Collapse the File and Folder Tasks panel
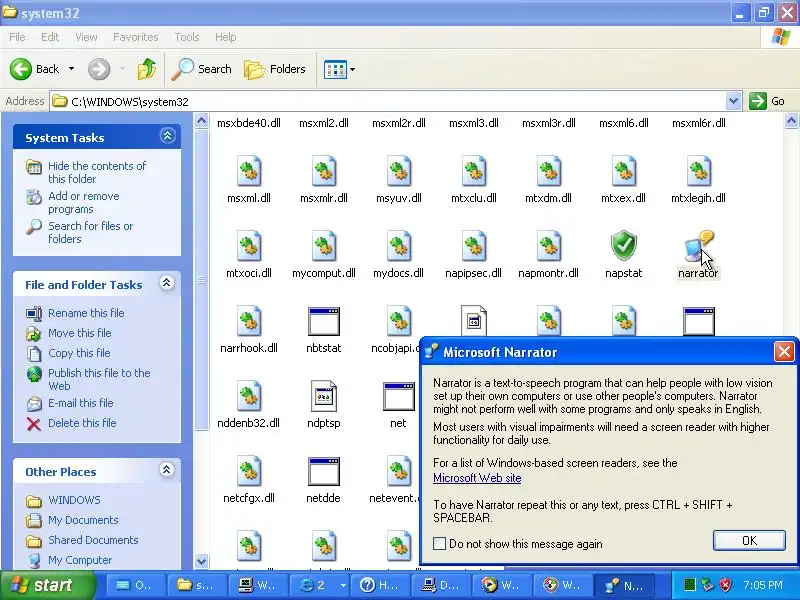The width and height of the screenshot is (800, 600). pyautogui.click(x=167, y=283)
